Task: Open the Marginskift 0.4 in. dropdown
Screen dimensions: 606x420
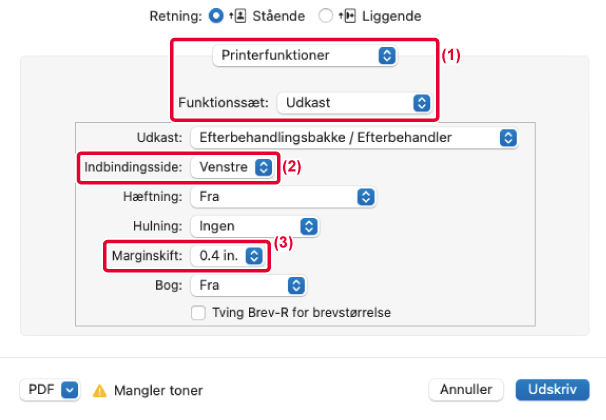Action: pos(228,256)
